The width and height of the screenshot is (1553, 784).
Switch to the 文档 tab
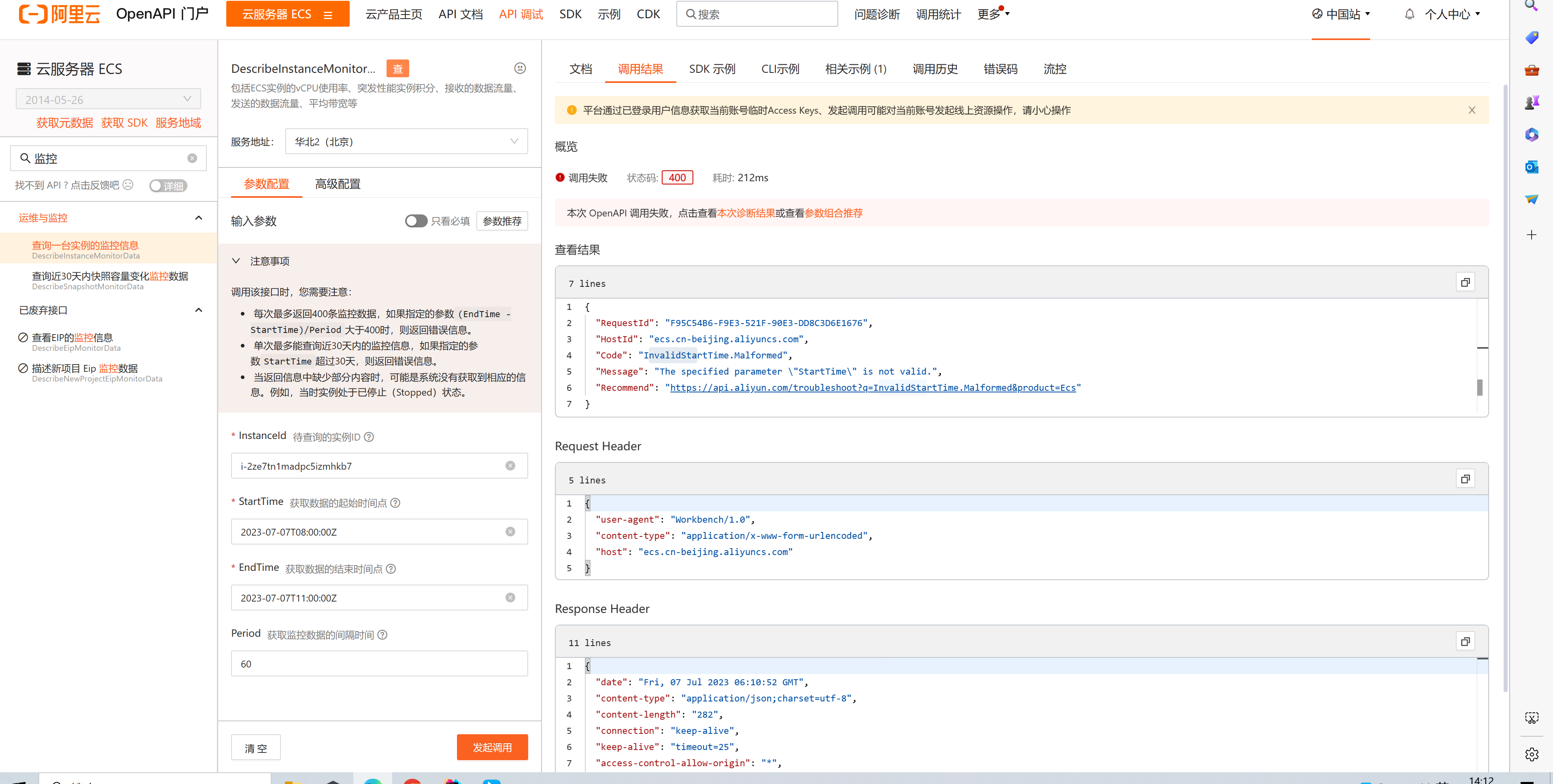[580, 69]
